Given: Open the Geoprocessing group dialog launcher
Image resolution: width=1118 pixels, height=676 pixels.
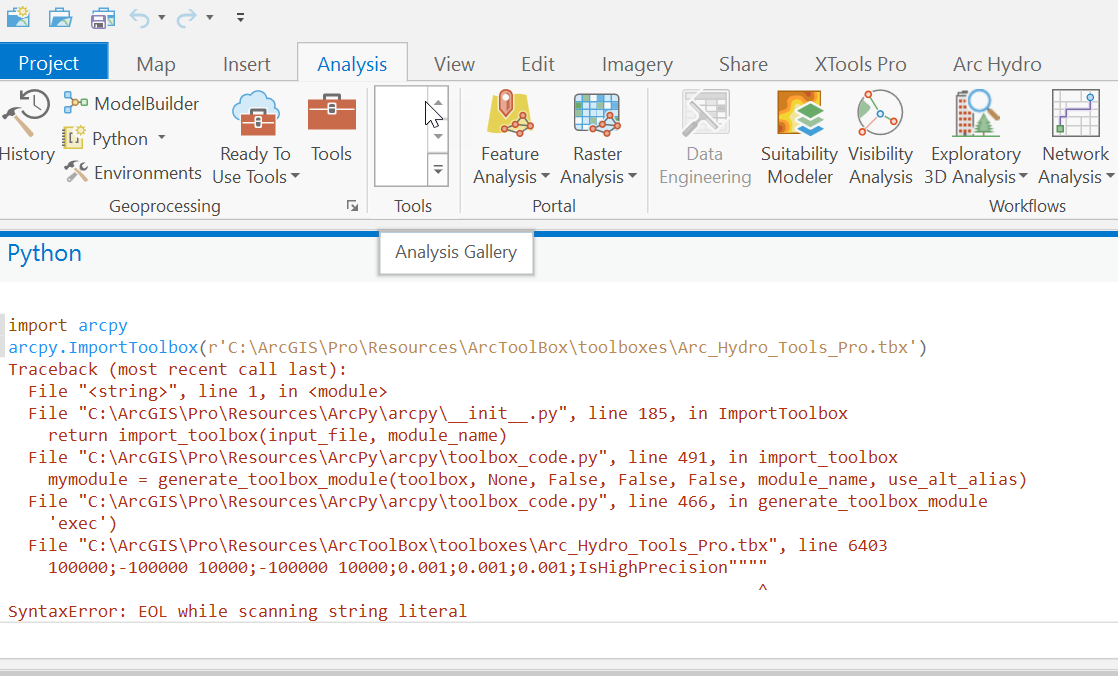Looking at the screenshot, I should point(352,205).
